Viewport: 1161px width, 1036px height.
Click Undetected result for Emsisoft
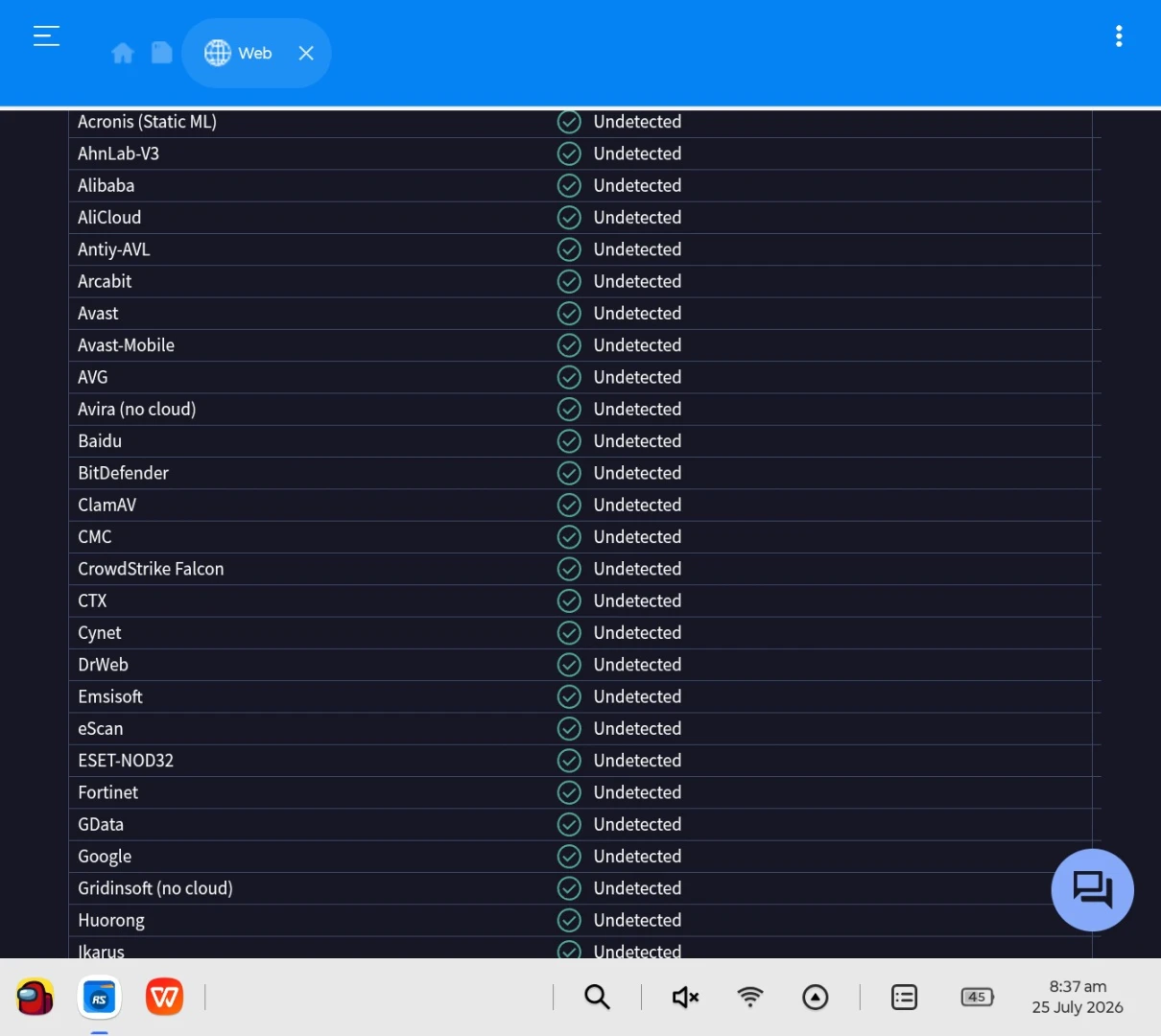point(637,696)
